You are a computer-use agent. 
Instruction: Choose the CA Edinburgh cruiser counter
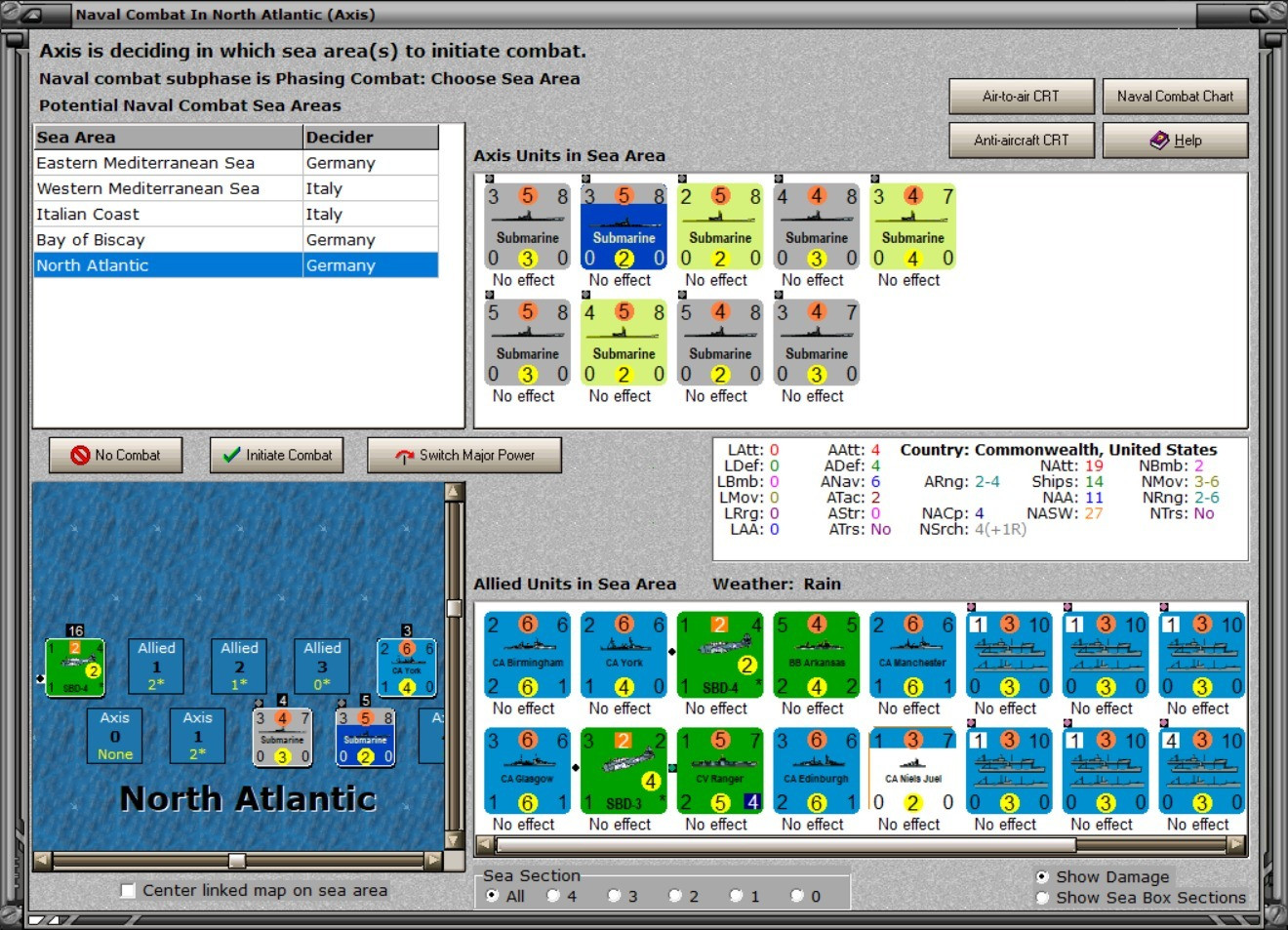coord(817,771)
